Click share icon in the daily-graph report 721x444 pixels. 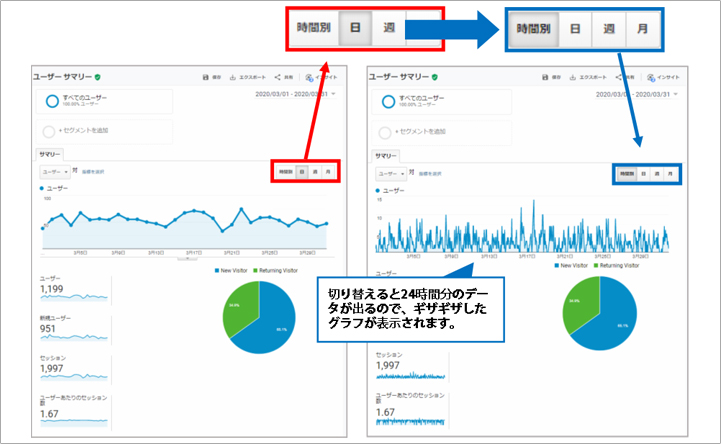pyautogui.click(x=277, y=77)
